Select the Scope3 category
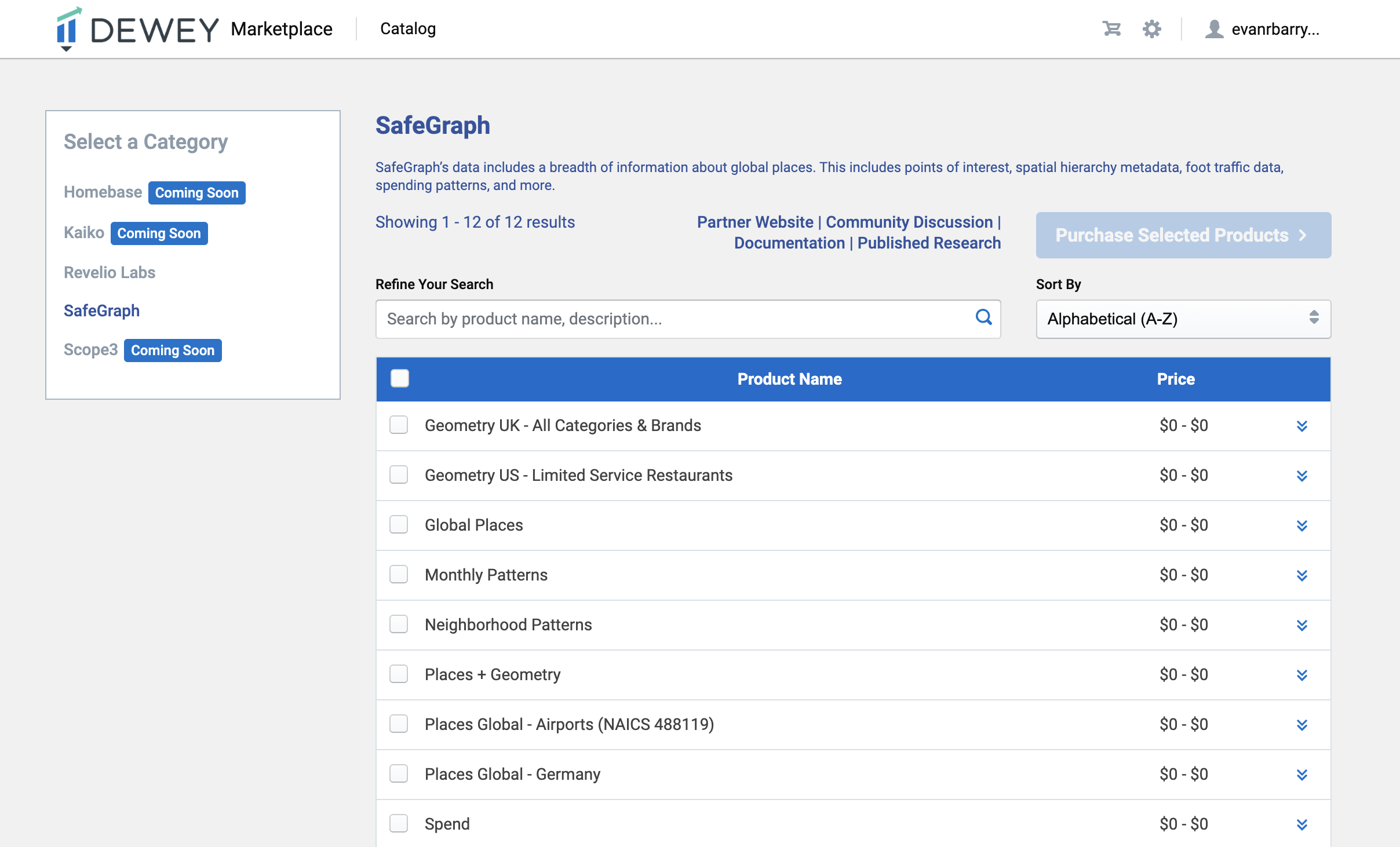 [x=90, y=350]
